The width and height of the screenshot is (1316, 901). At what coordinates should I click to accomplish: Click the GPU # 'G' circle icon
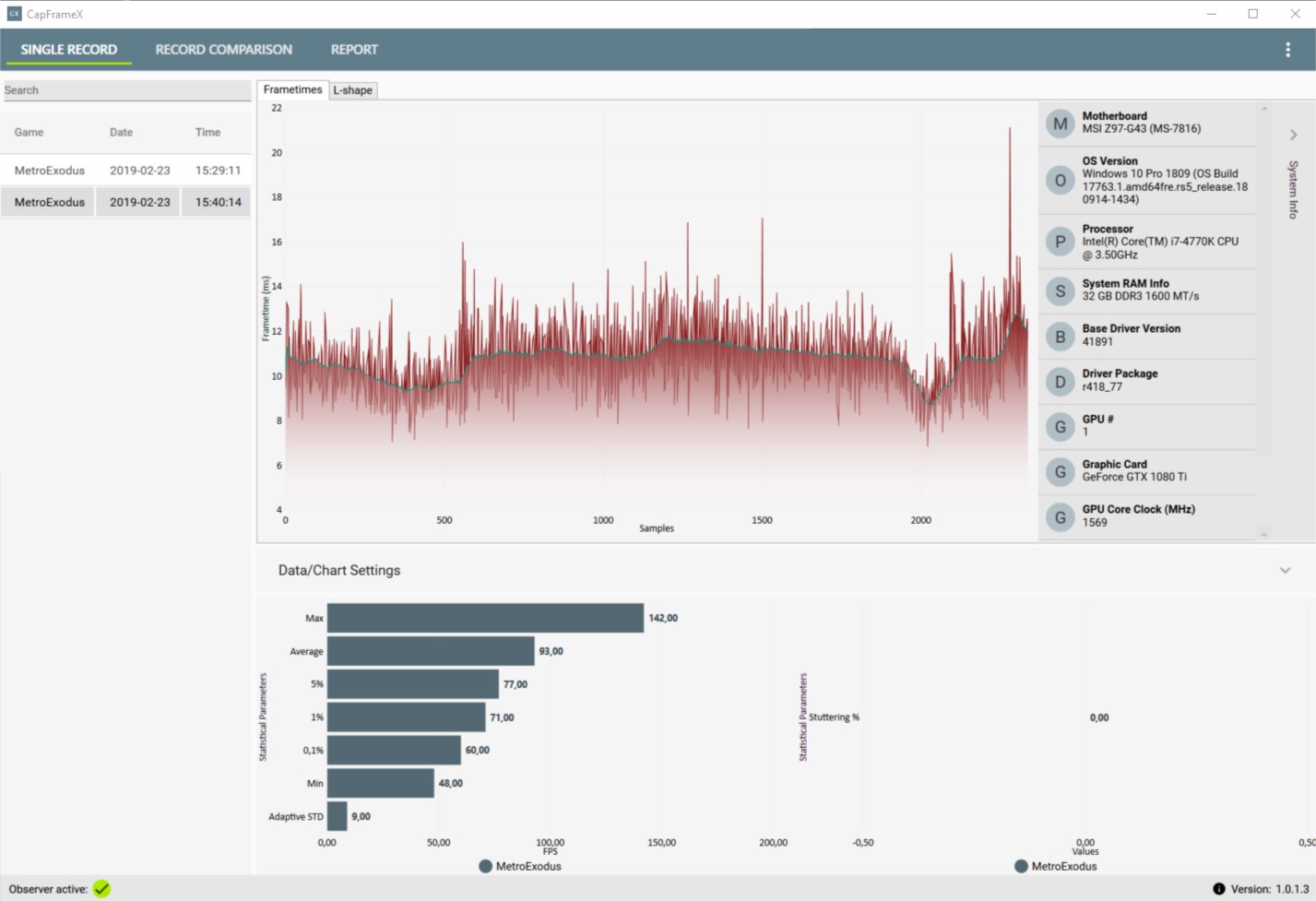1061,427
